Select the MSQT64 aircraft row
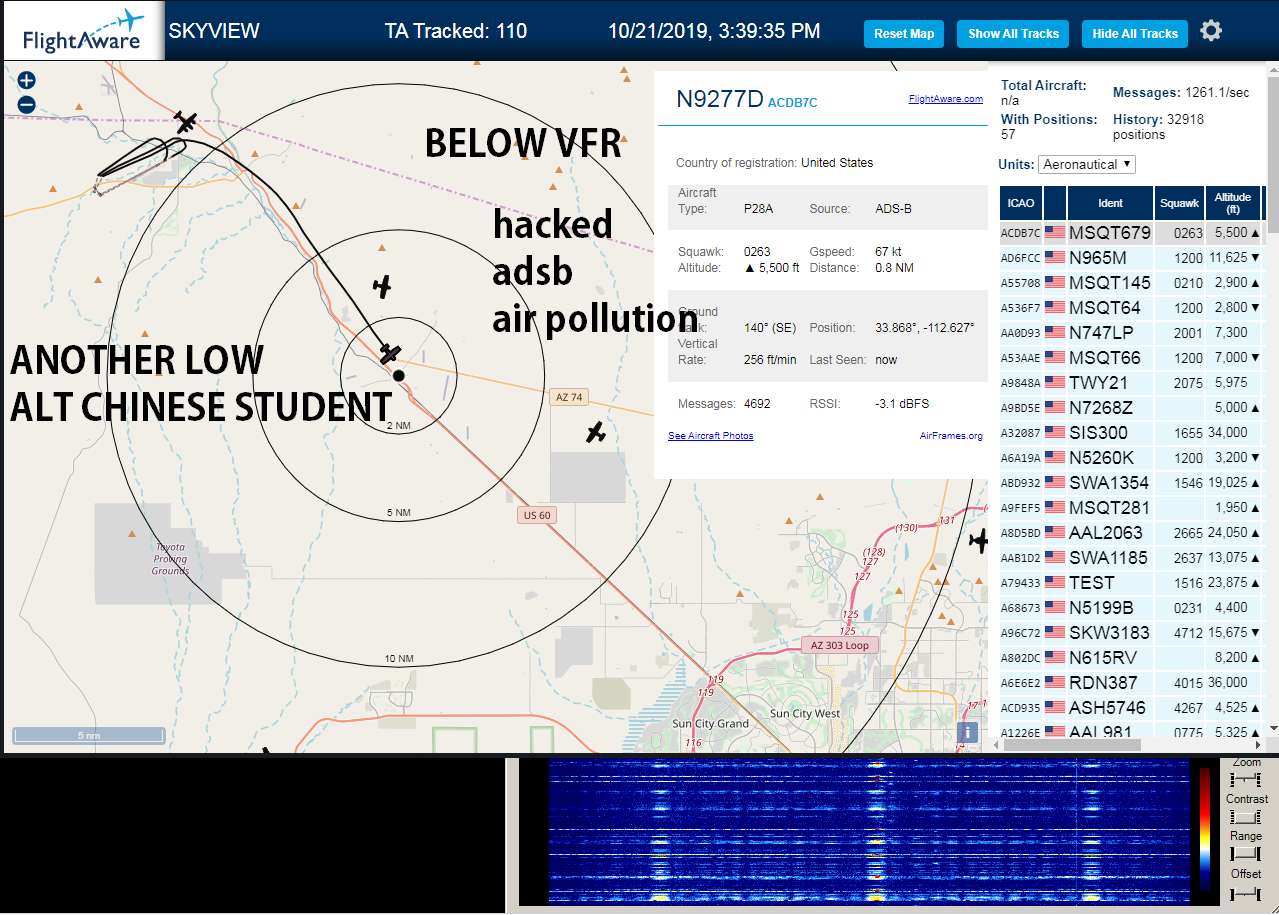Image resolution: width=1279 pixels, height=915 pixels. tap(1131, 307)
